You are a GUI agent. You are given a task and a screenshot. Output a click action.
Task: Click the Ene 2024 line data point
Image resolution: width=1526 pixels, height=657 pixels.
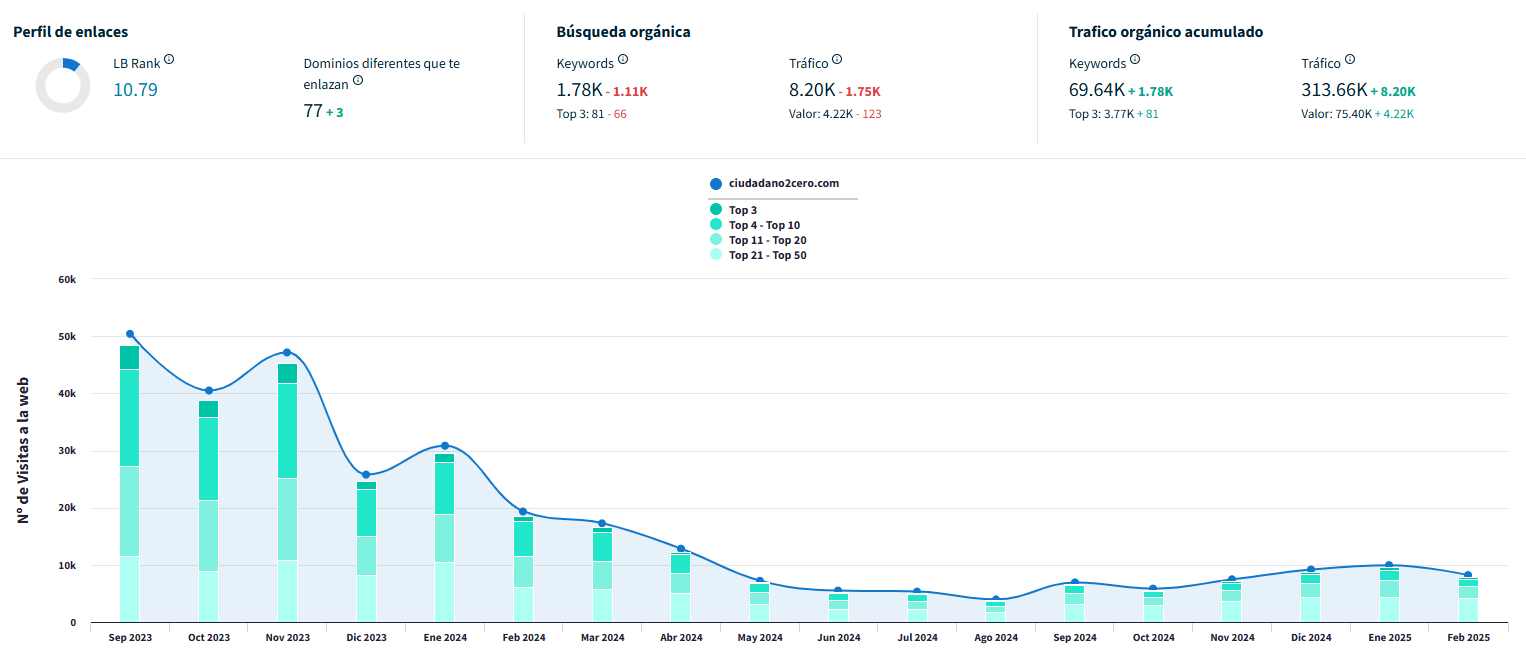445,446
